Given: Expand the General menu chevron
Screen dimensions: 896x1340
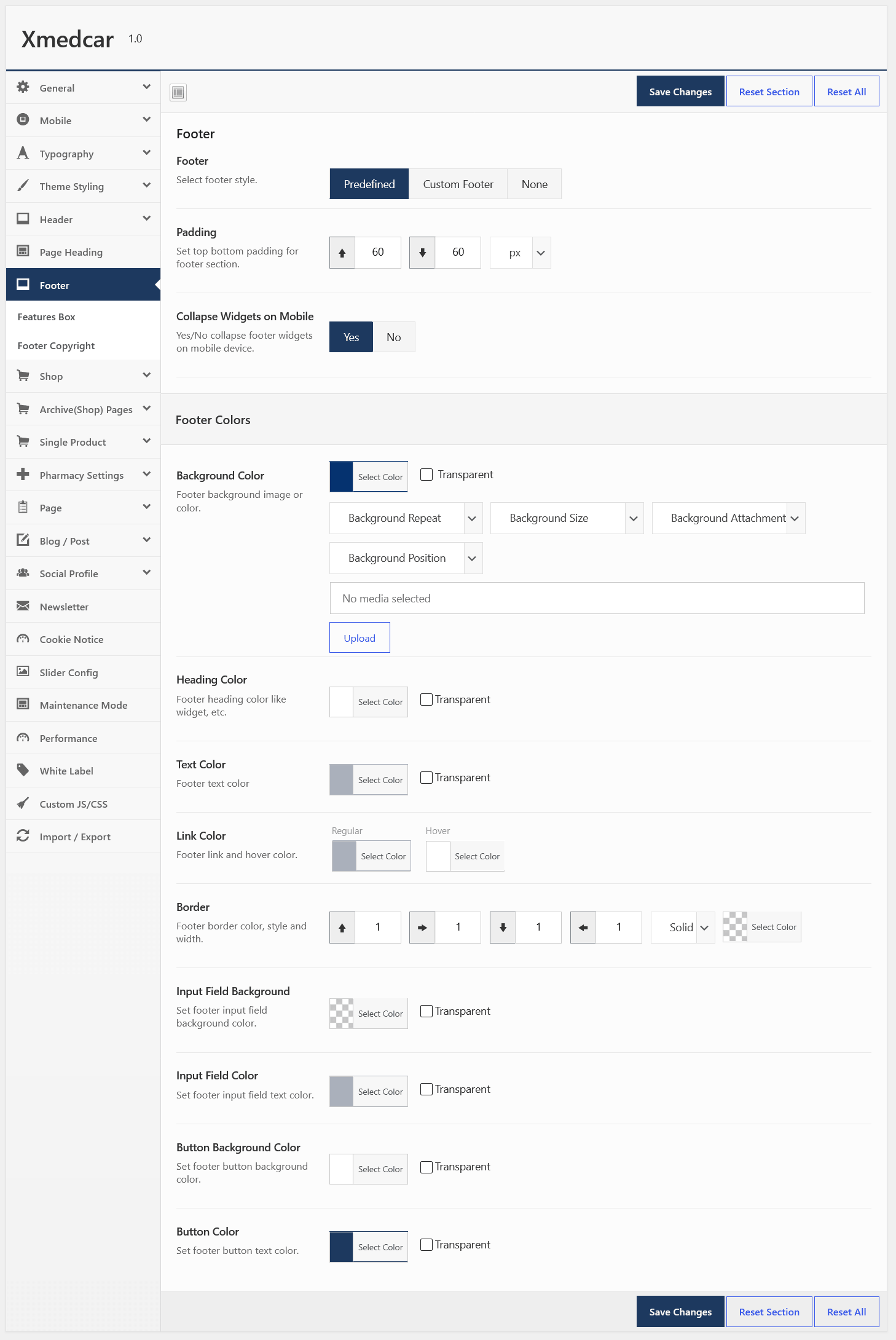Looking at the screenshot, I should pyautogui.click(x=147, y=87).
